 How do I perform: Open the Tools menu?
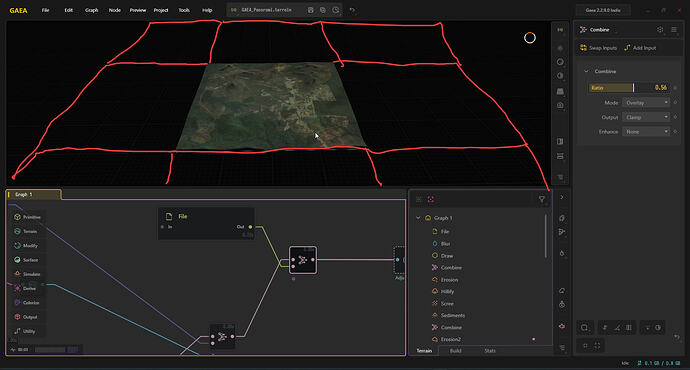[184, 10]
